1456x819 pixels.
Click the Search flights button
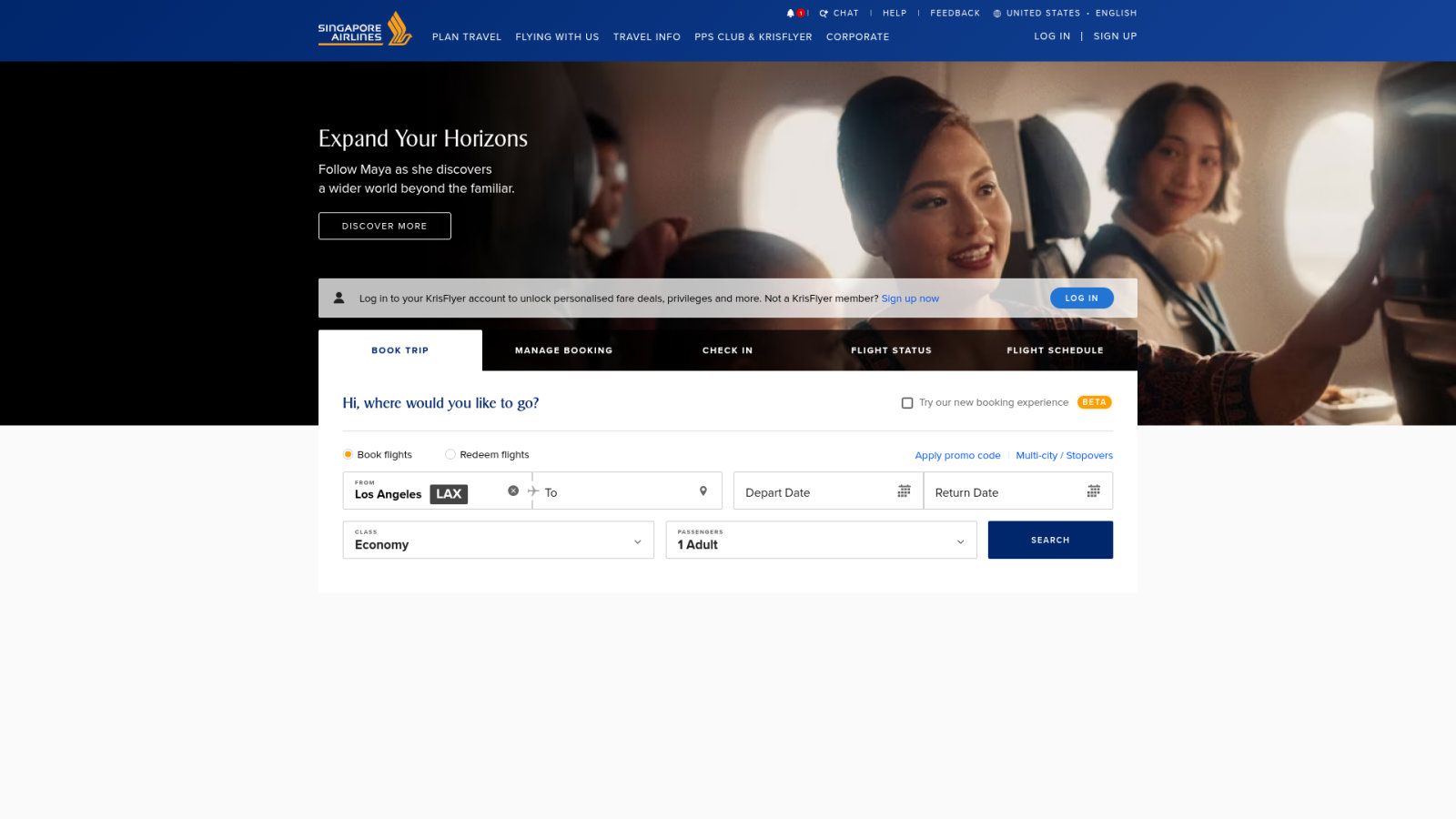coord(1050,540)
